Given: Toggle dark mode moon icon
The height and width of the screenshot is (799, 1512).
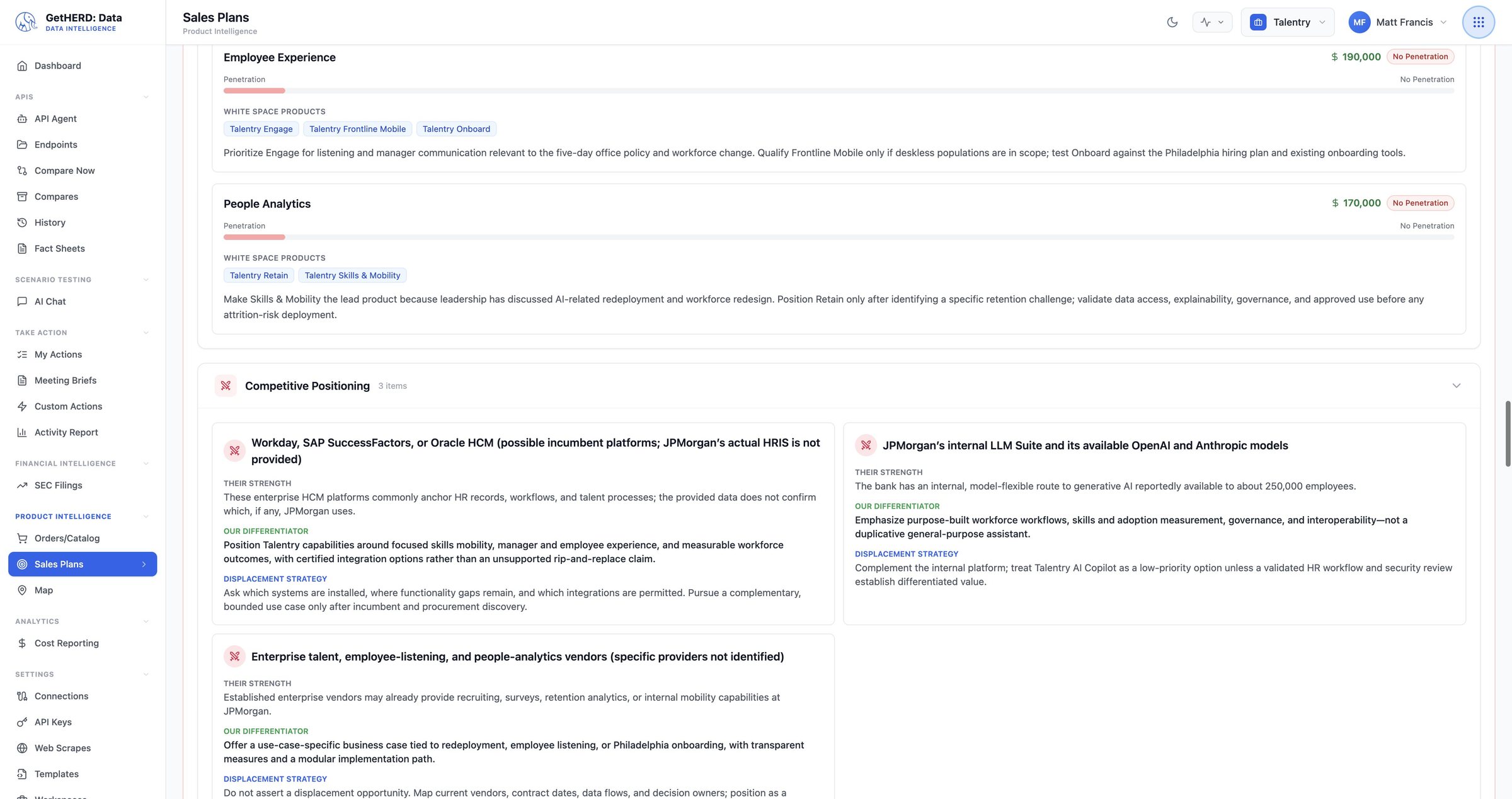Looking at the screenshot, I should [1172, 22].
